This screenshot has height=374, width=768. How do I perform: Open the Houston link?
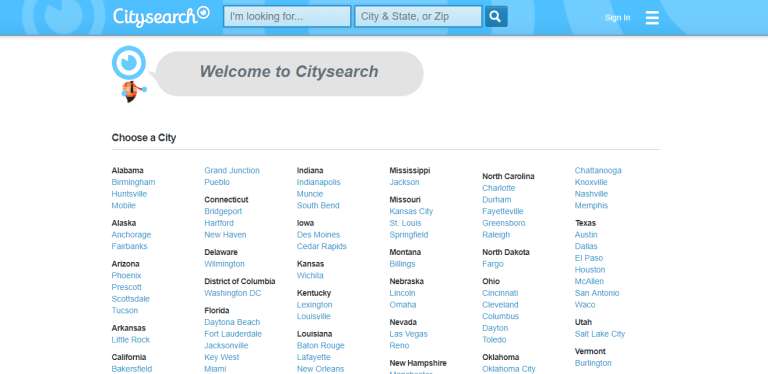click(590, 270)
